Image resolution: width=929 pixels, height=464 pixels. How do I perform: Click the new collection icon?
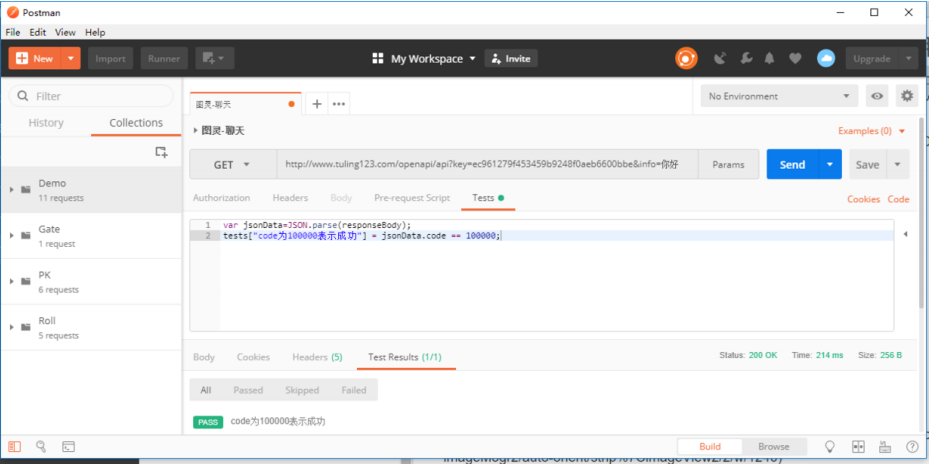coord(161,152)
